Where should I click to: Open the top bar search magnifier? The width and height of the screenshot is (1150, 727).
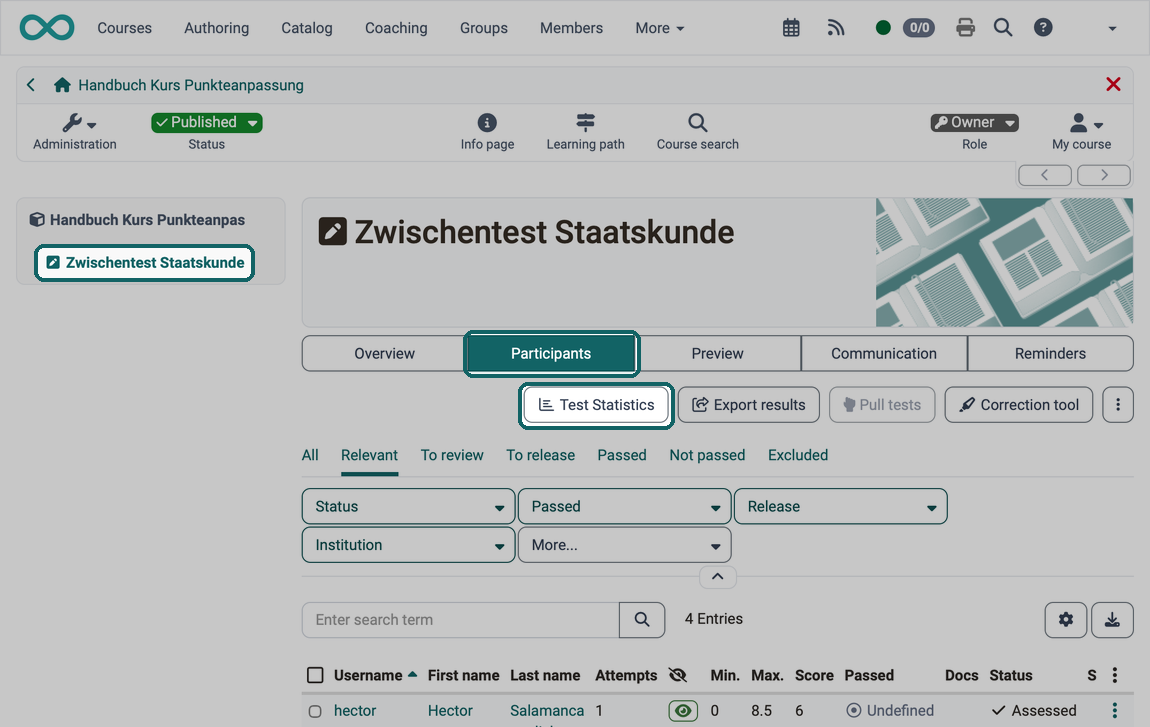[1003, 28]
